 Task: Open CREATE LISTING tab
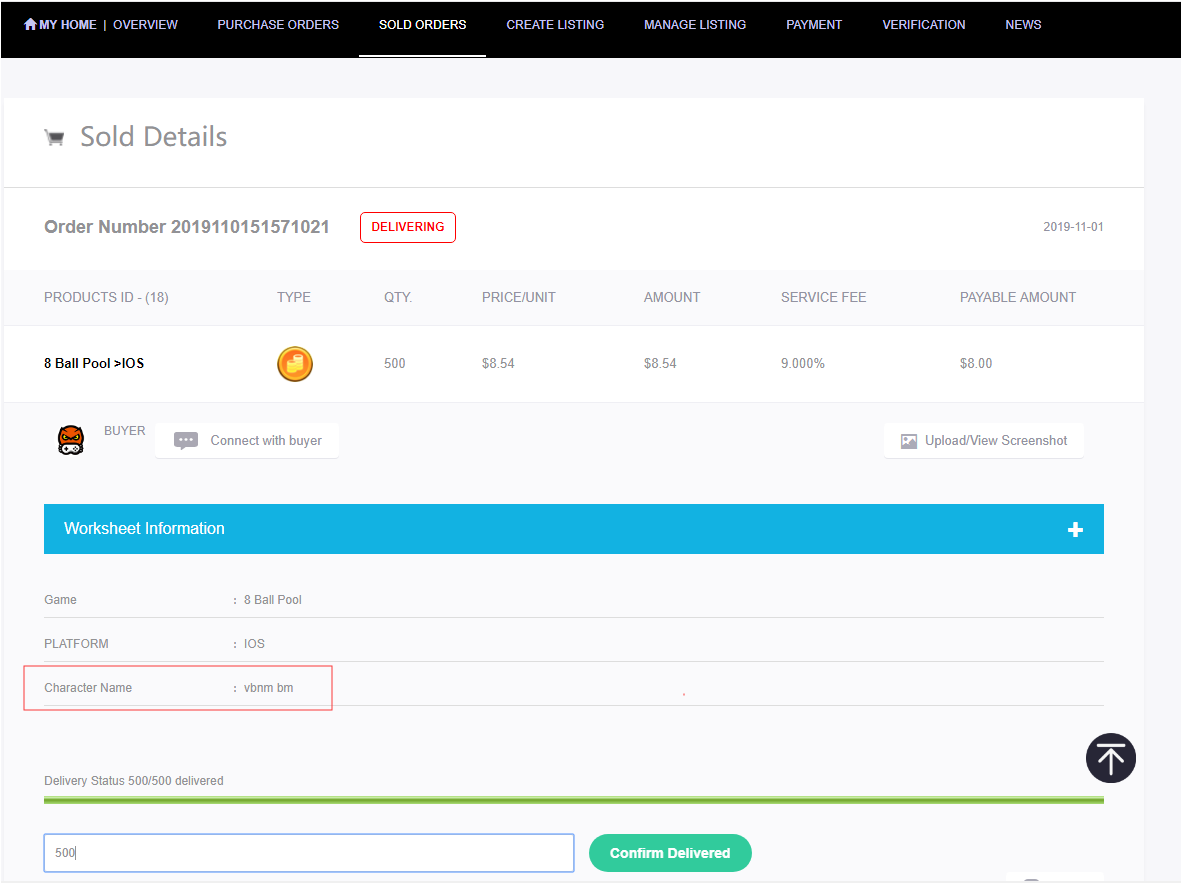[x=555, y=25]
